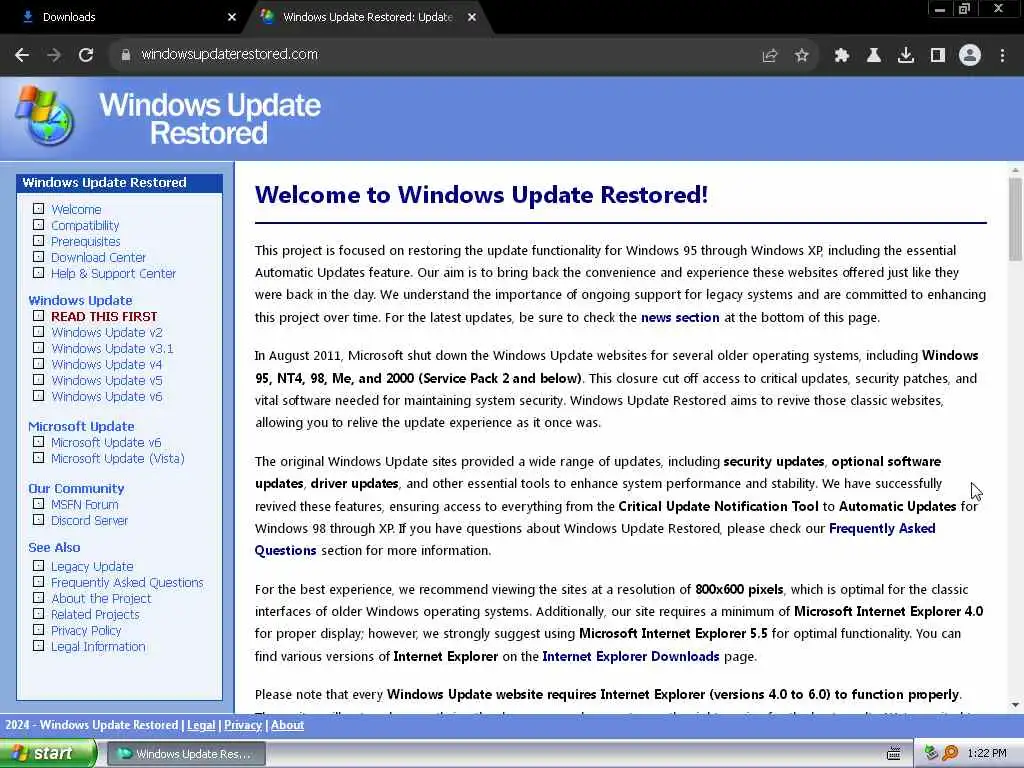Image resolution: width=1024 pixels, height=768 pixels.
Task: Open READ THIS FIRST link
Action: [104, 316]
